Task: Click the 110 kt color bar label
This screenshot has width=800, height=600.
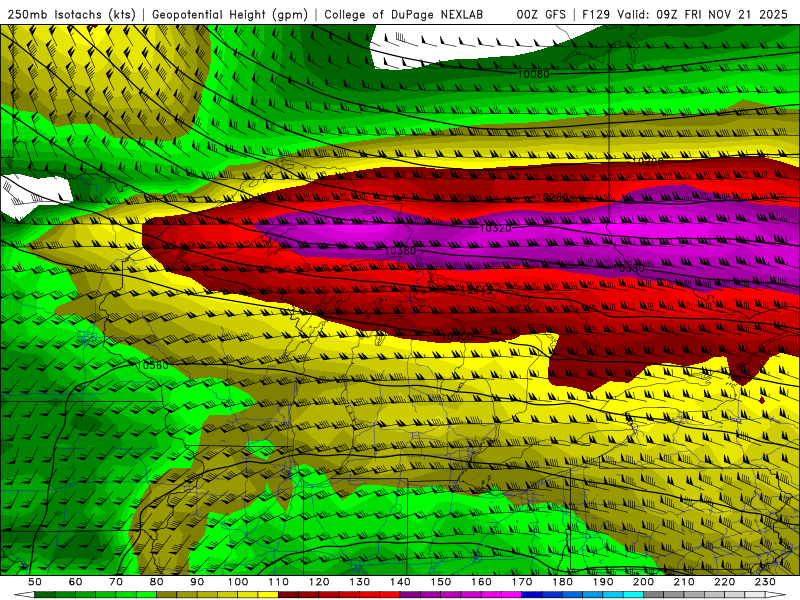Action: tap(278, 582)
